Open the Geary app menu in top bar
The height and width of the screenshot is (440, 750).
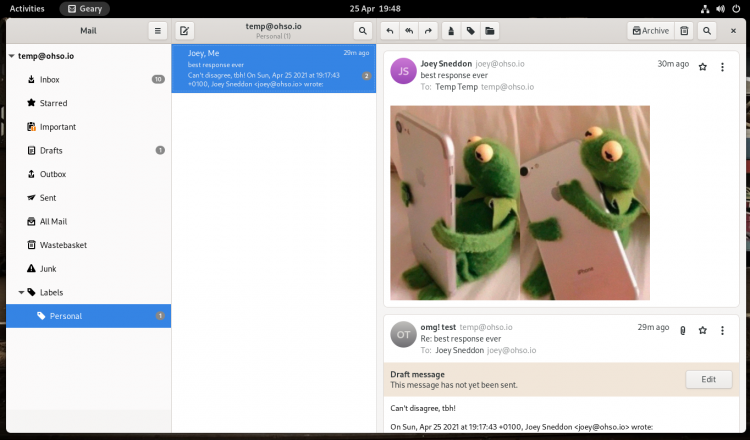click(x=85, y=9)
